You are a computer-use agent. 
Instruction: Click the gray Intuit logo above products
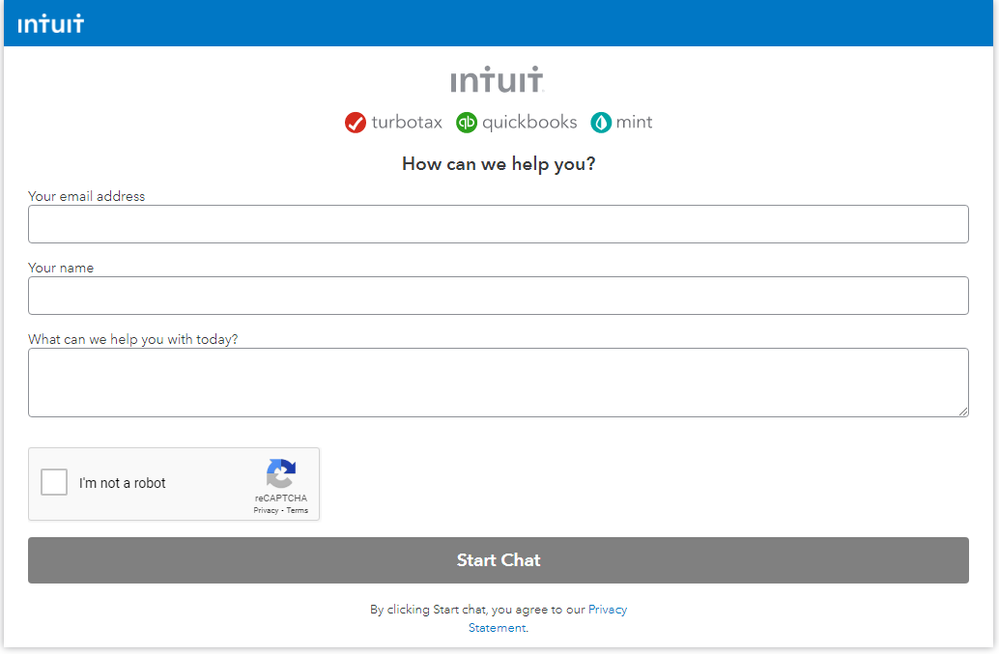point(497,80)
